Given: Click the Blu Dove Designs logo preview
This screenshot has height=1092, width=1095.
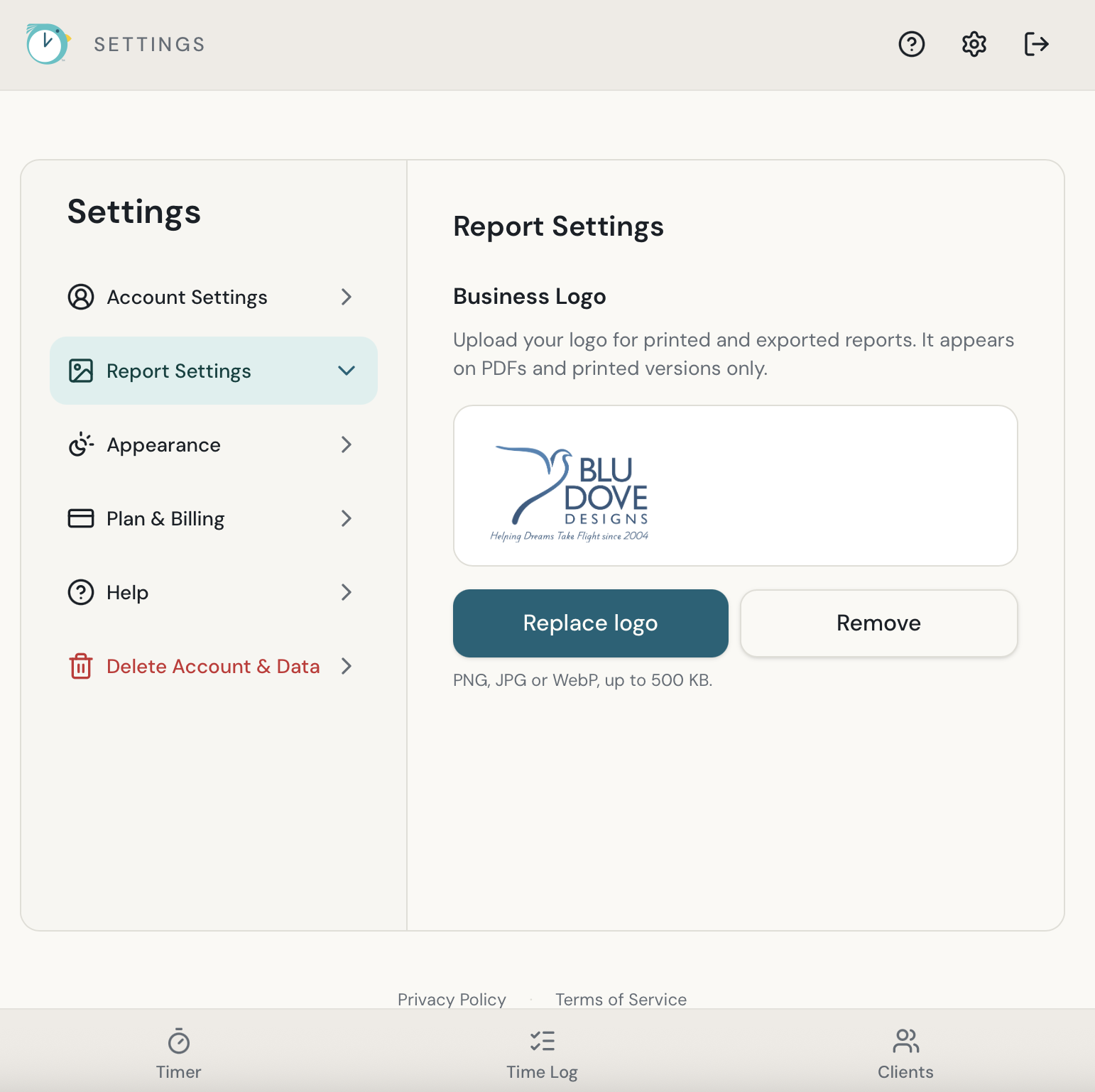Looking at the screenshot, I should pyautogui.click(x=570, y=494).
